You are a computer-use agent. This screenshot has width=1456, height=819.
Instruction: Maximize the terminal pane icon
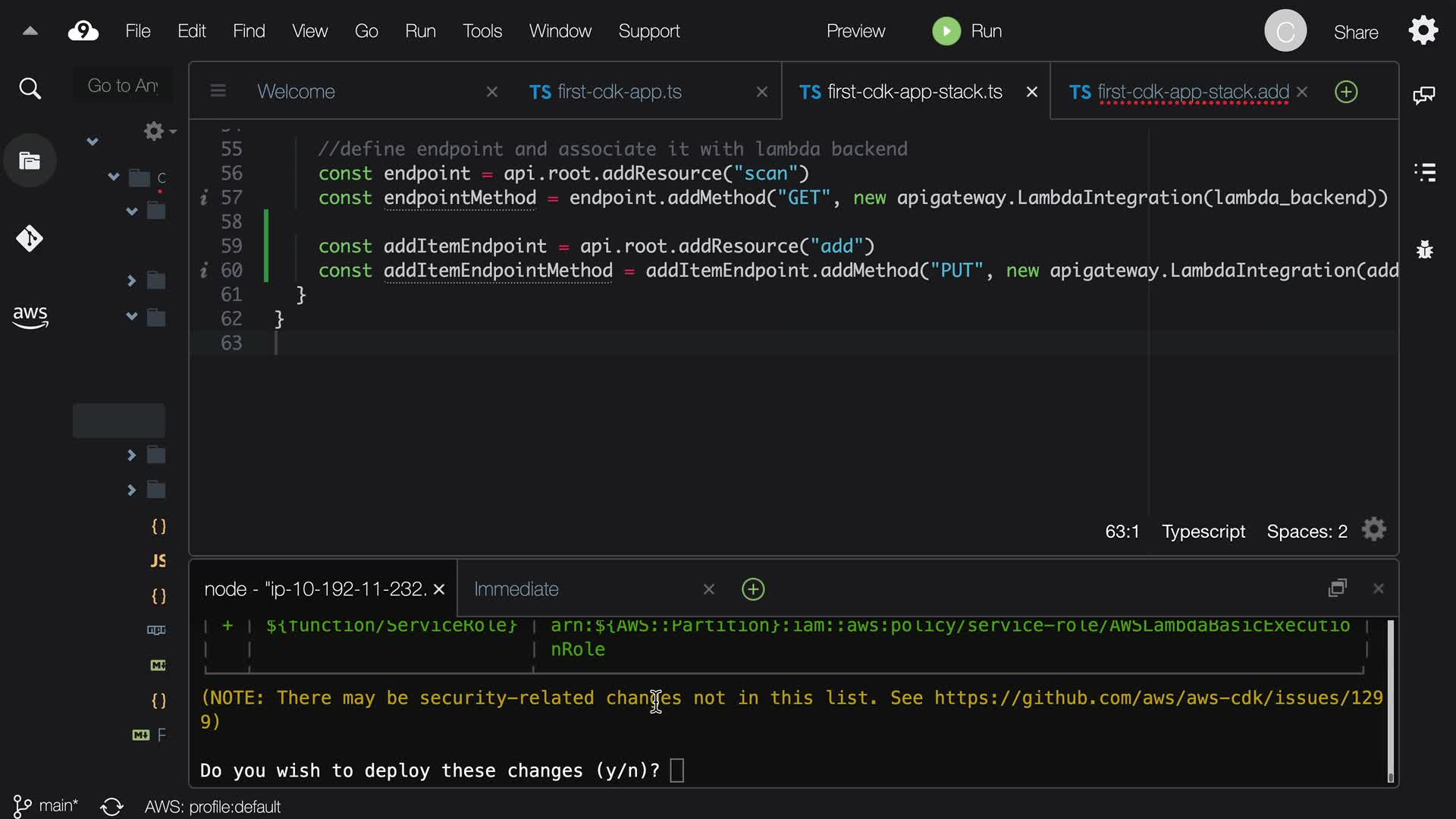tap(1338, 588)
